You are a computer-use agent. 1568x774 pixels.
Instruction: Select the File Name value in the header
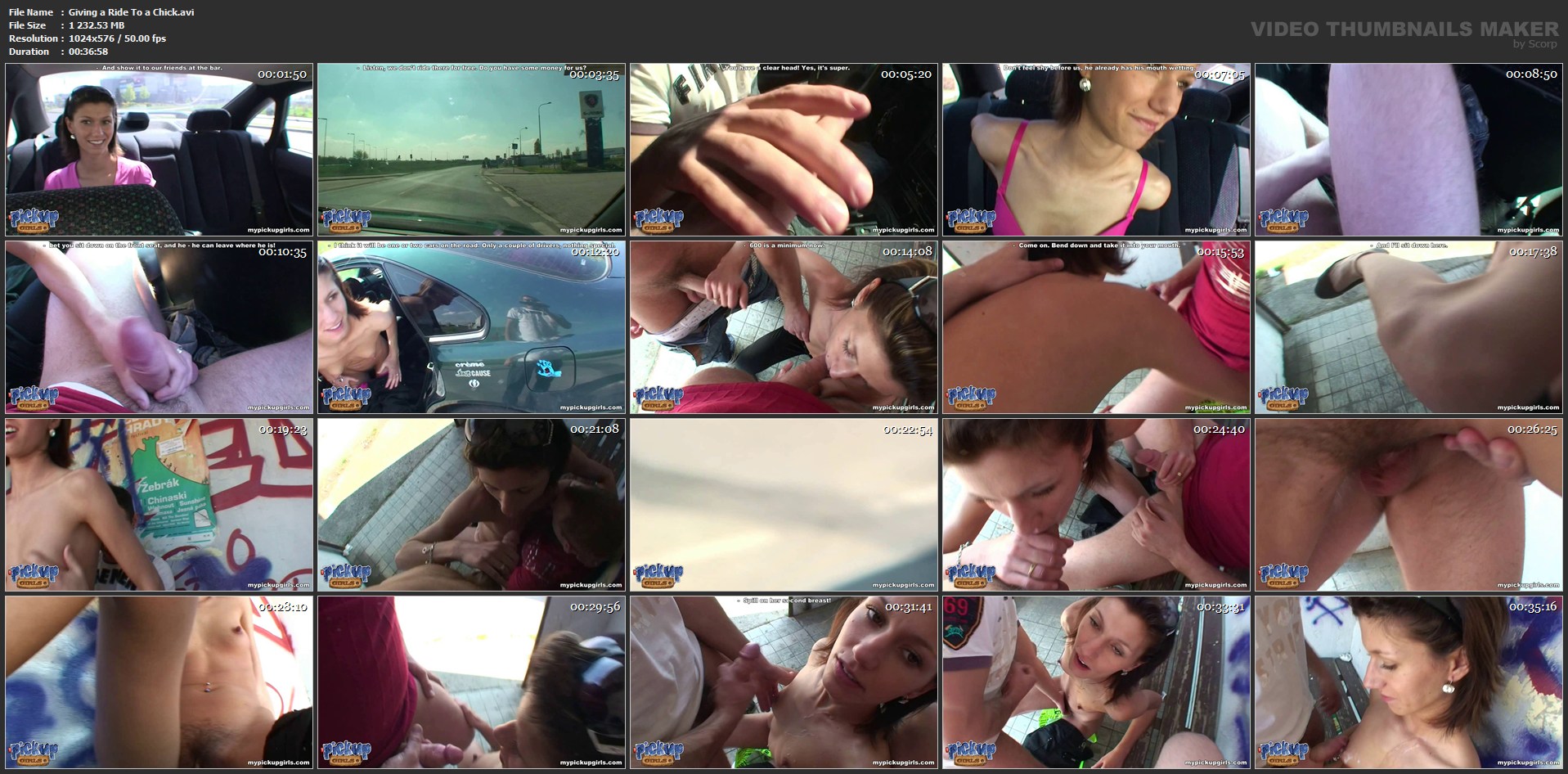pyautogui.click(x=131, y=12)
